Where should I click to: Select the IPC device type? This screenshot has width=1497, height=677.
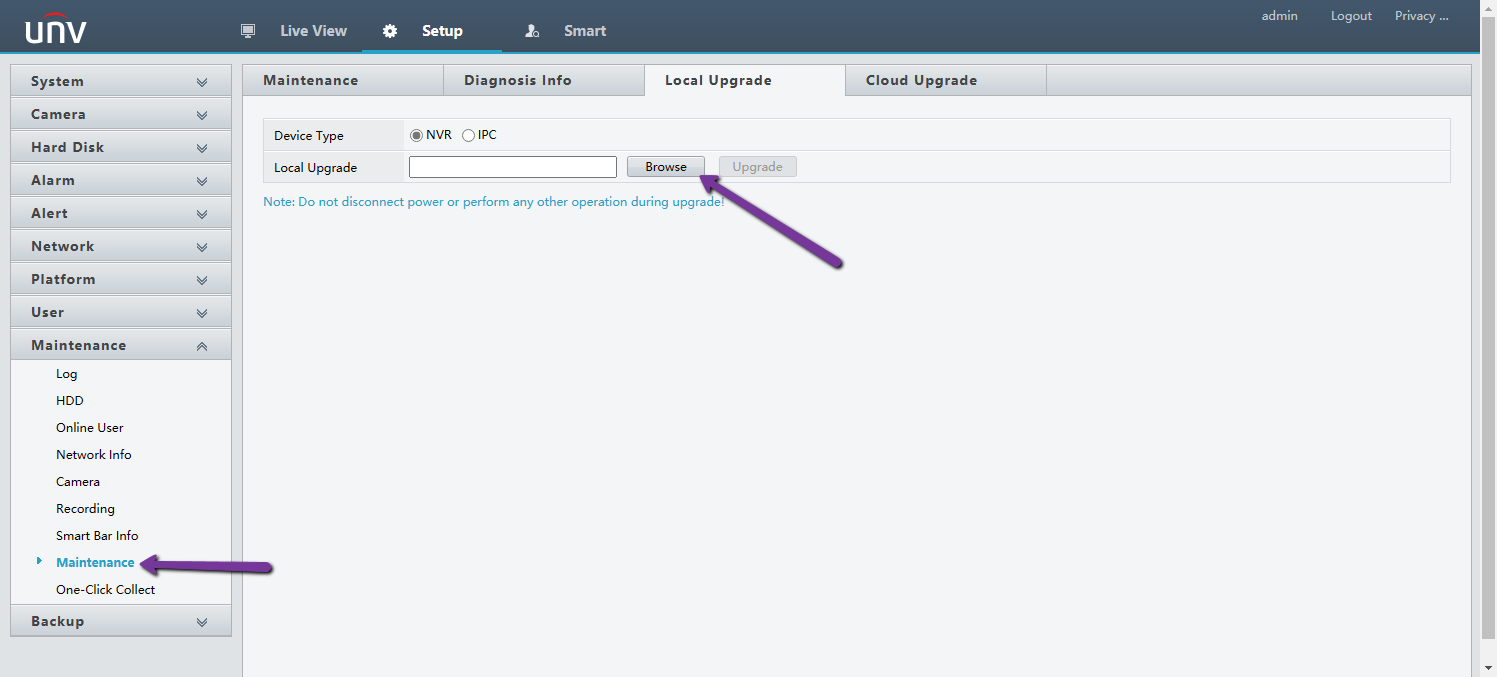[468, 135]
